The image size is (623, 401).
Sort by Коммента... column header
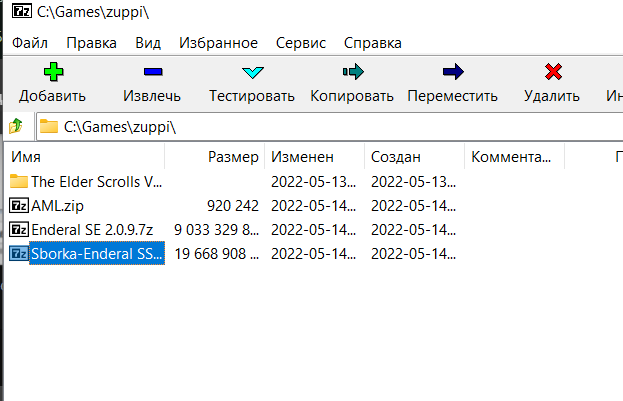[515, 157]
